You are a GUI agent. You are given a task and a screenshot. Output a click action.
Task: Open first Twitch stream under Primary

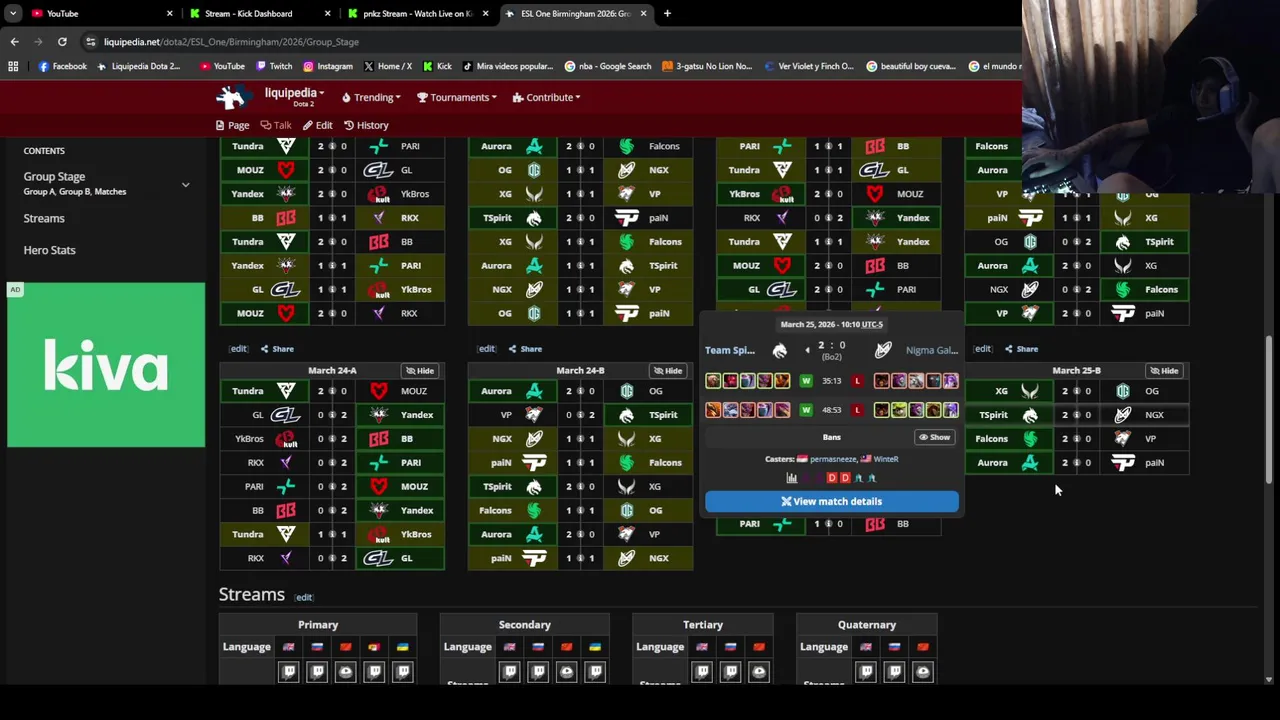pos(288,672)
